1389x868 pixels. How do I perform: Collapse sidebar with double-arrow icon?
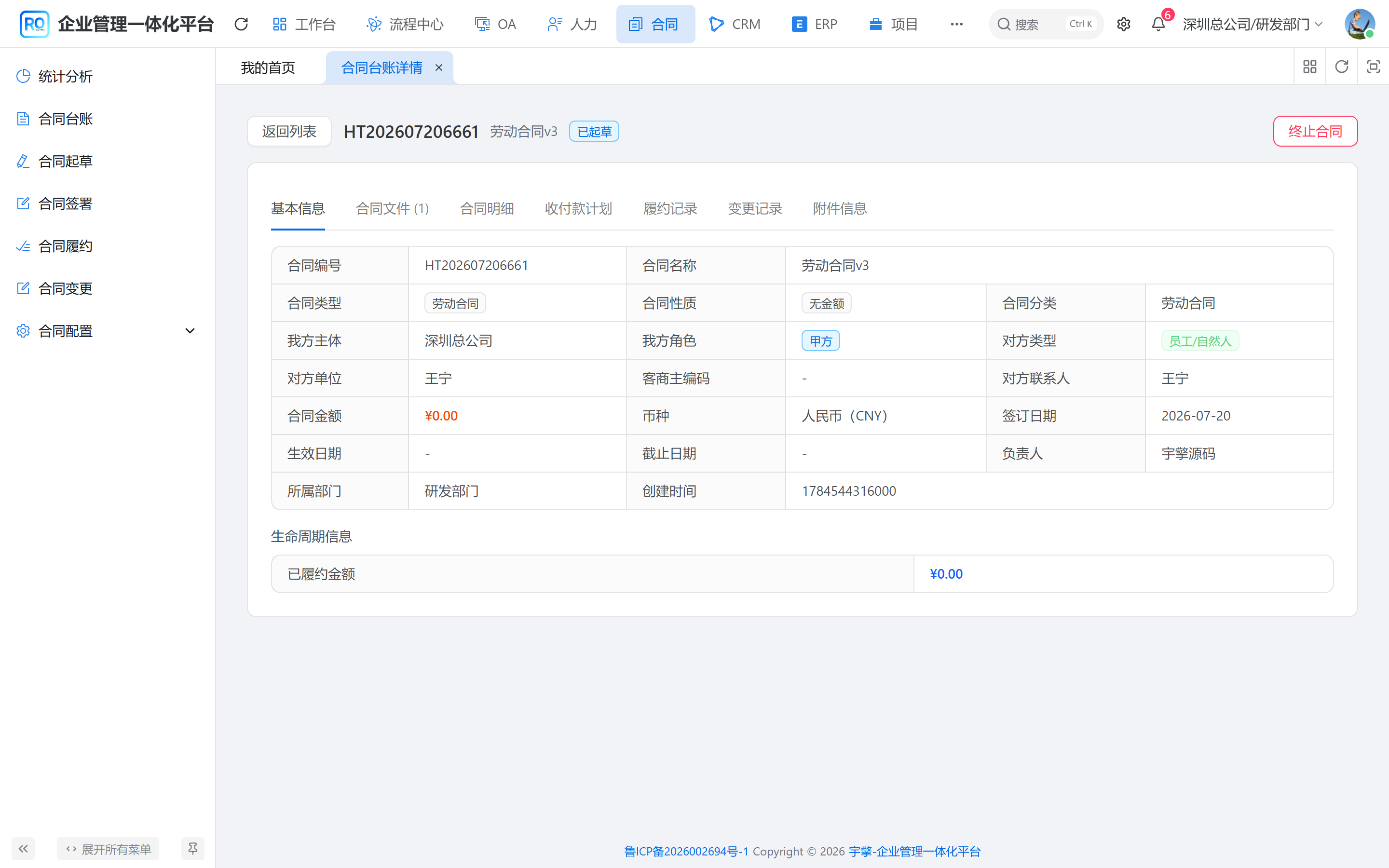pyautogui.click(x=23, y=849)
